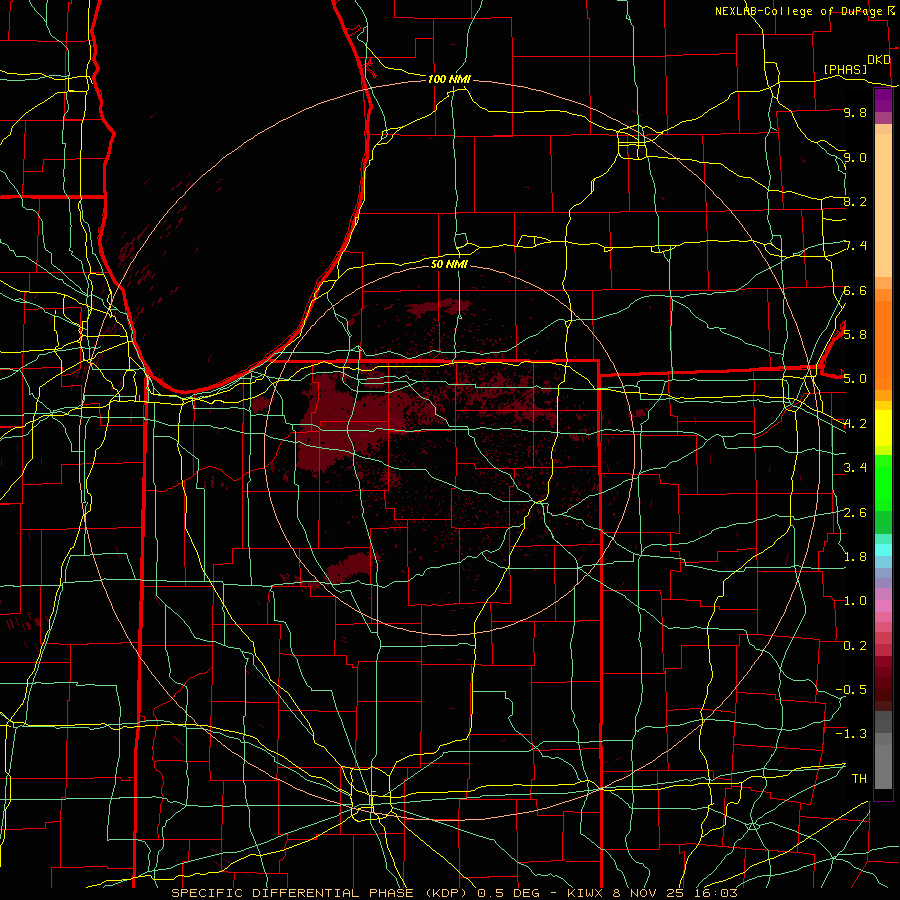Click the 8.2 scale value

855,201
